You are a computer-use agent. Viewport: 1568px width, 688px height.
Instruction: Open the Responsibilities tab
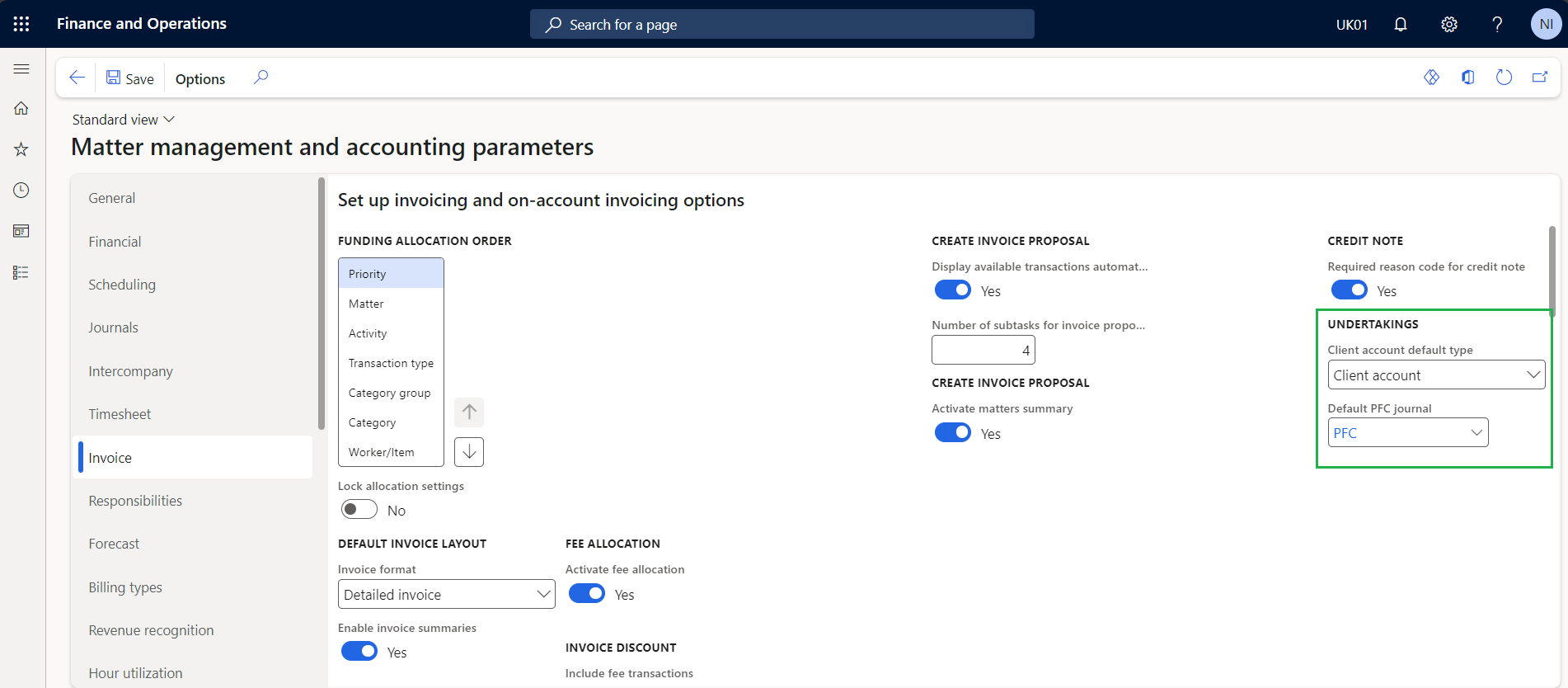[x=193, y=501]
